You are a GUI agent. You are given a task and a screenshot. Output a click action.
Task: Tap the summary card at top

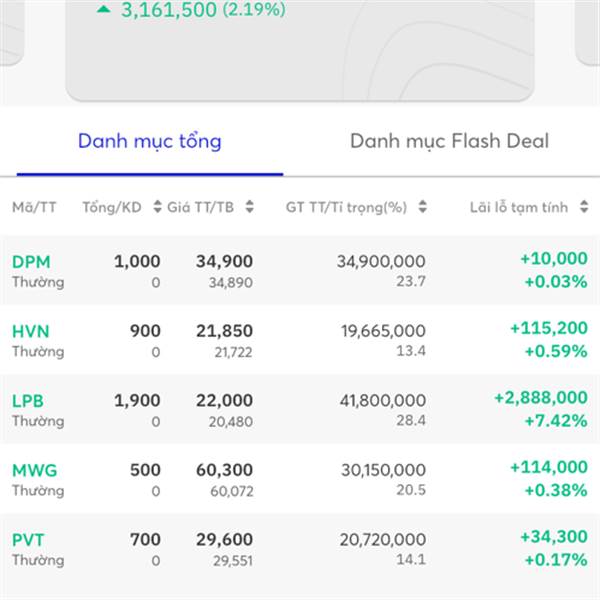(300, 50)
